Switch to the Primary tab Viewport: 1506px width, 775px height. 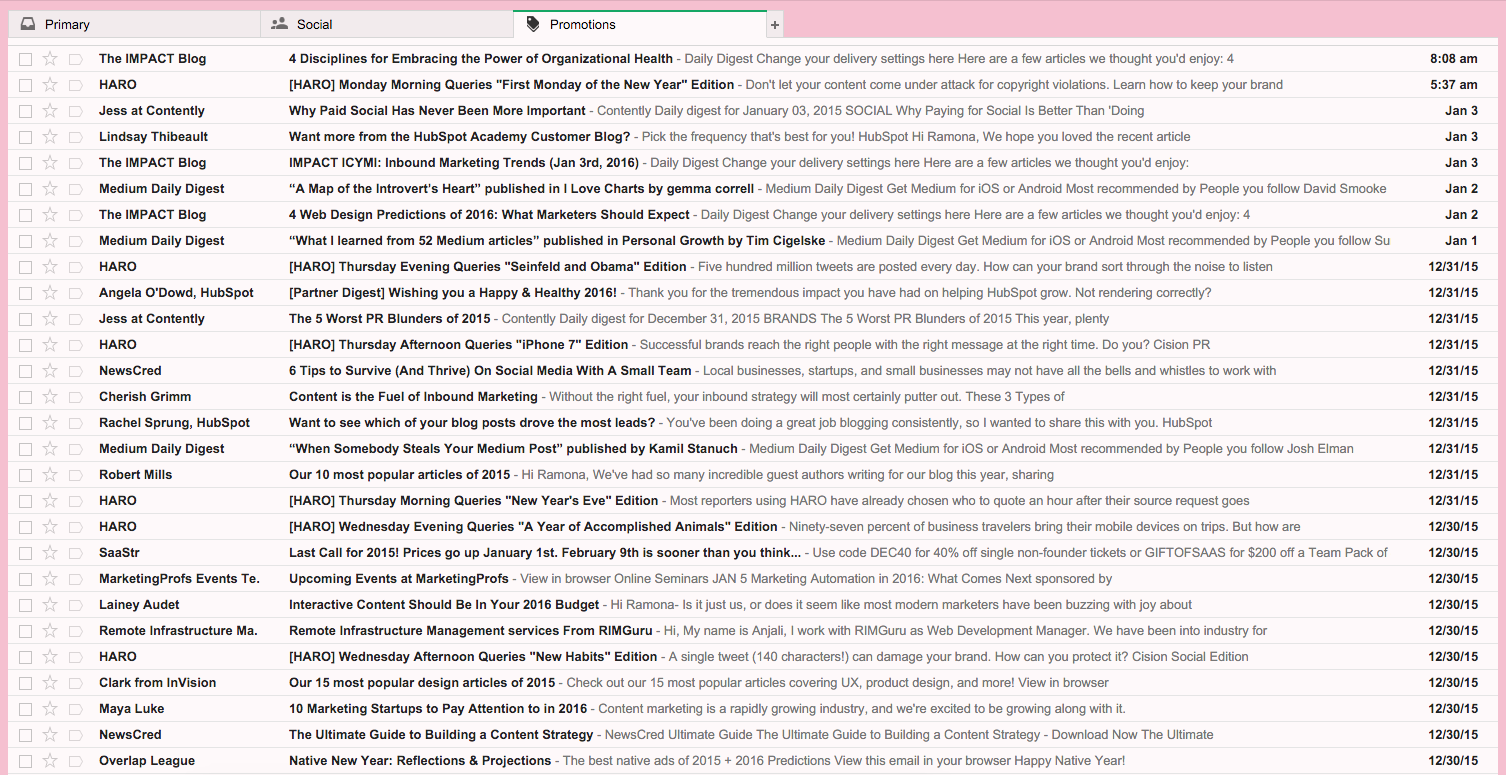[x=67, y=24]
